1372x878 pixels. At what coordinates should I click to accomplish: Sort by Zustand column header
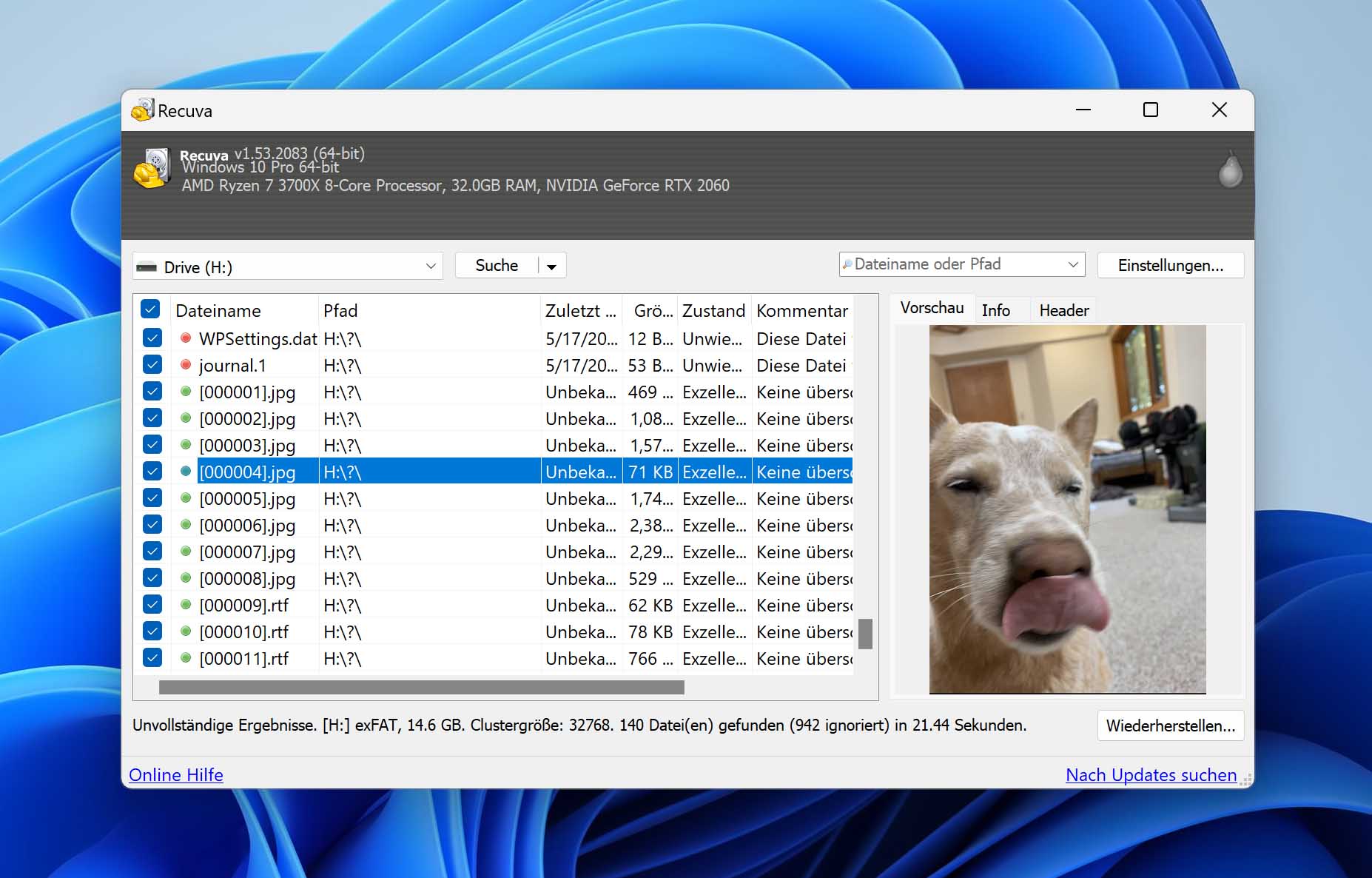point(714,311)
